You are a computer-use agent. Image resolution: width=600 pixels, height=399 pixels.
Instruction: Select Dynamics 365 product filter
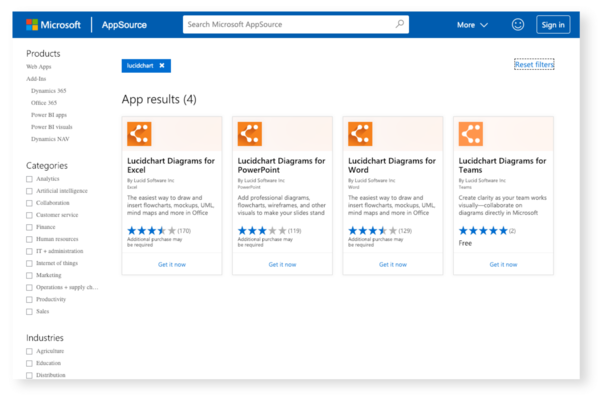pos(49,91)
